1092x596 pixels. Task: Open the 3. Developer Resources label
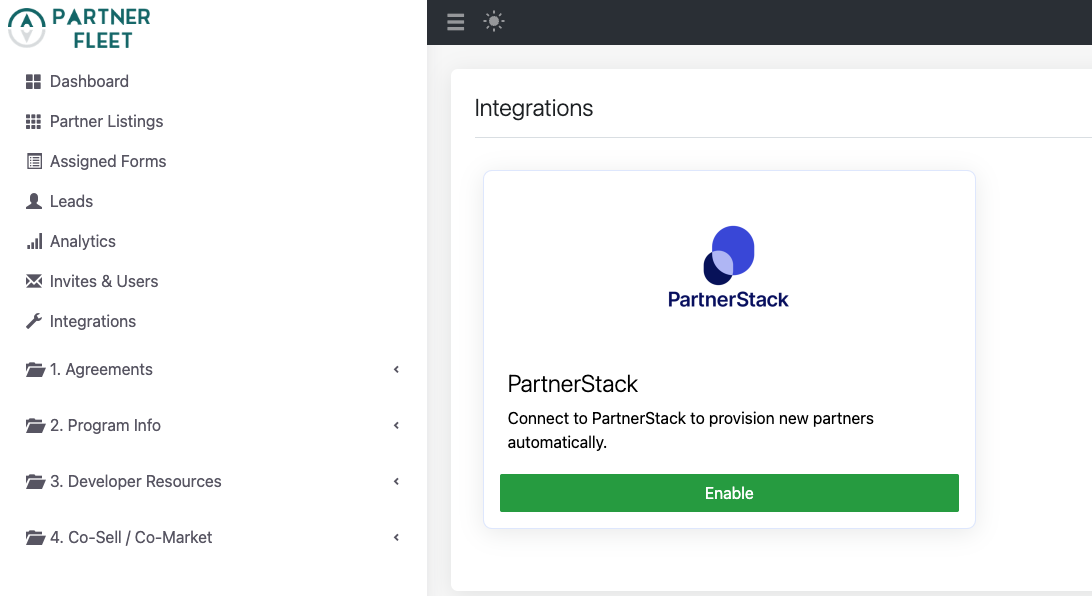[x=136, y=482]
